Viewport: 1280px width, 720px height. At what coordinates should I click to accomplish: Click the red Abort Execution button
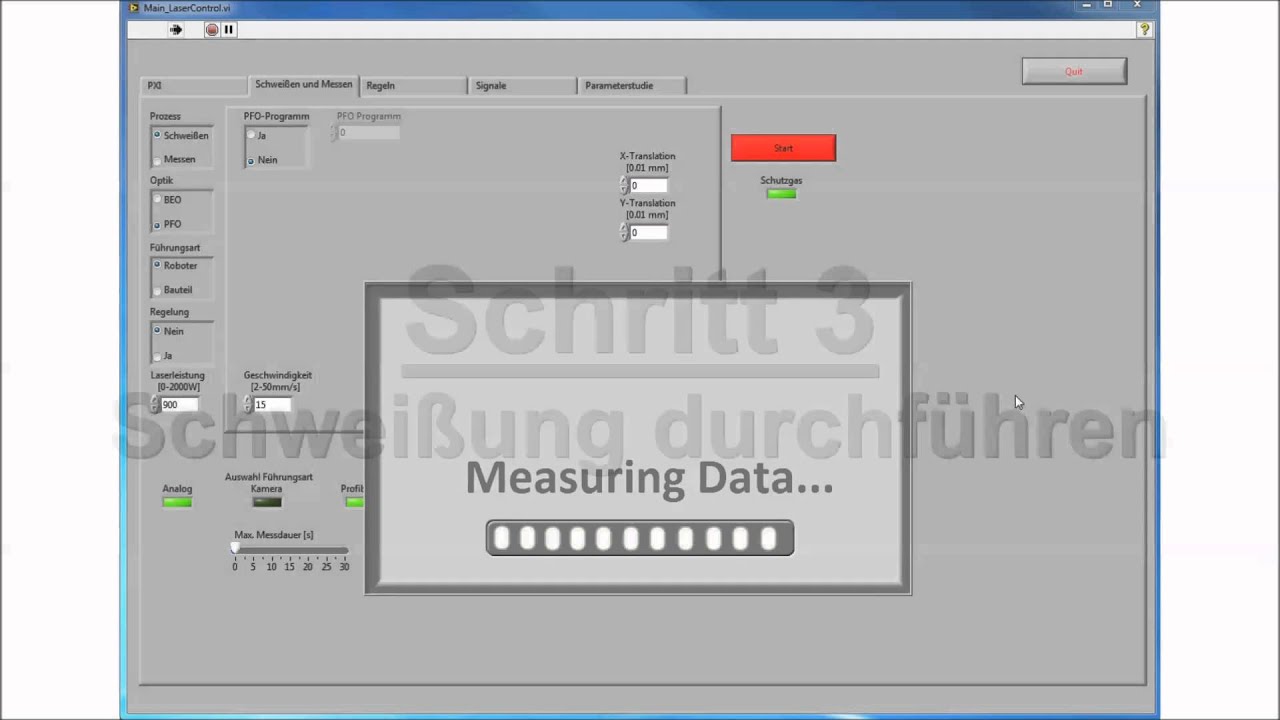212,30
